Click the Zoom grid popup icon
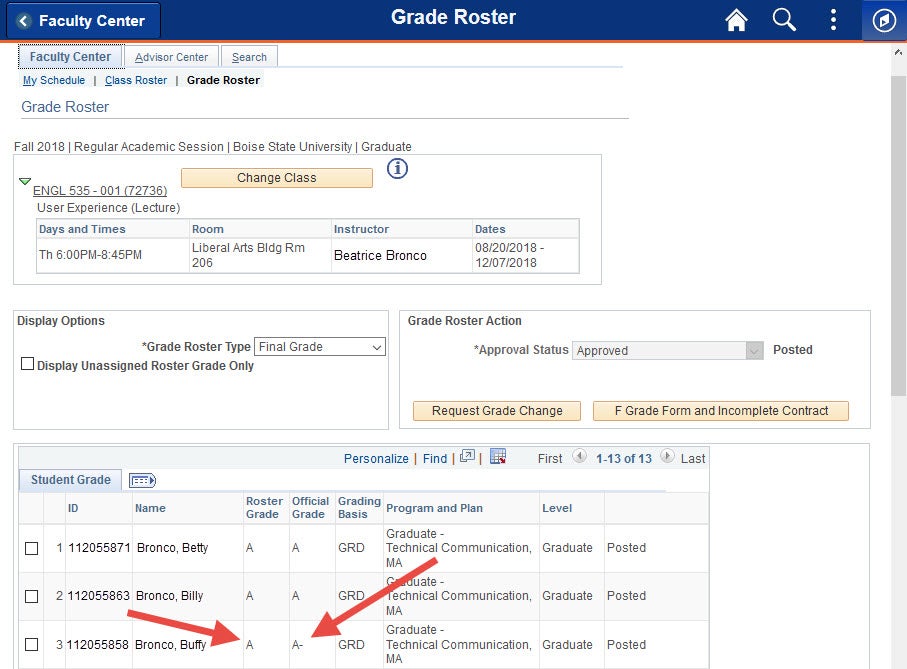 coord(467,457)
